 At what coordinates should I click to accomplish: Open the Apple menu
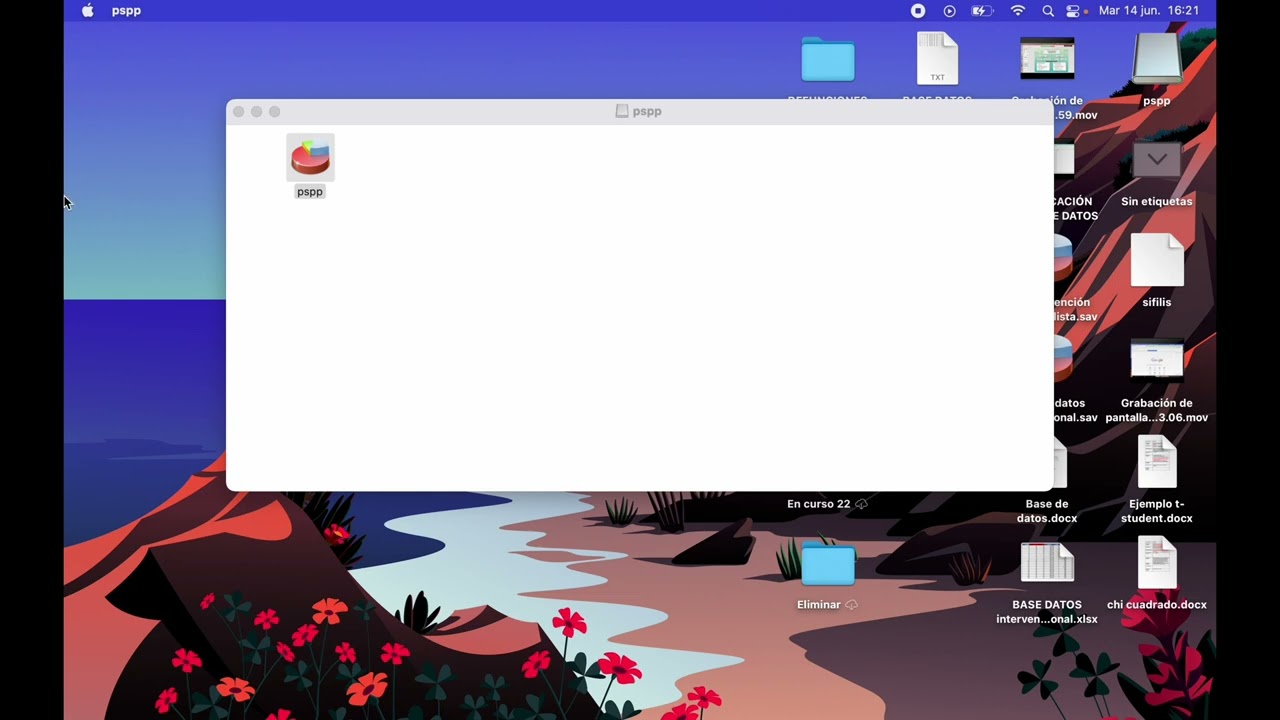point(87,11)
